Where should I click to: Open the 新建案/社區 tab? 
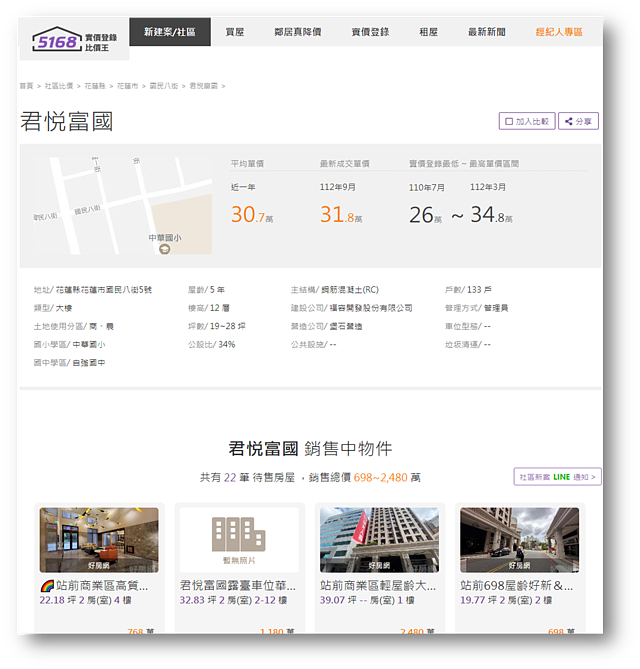pyautogui.click(x=170, y=32)
